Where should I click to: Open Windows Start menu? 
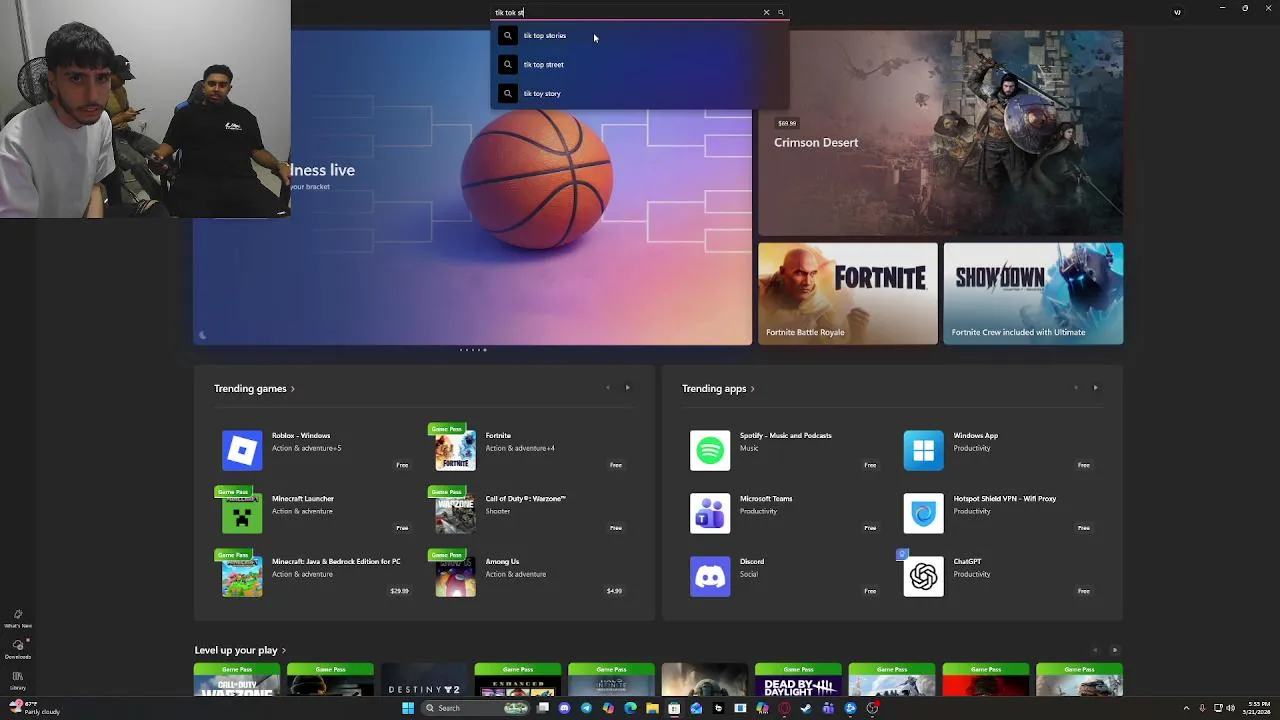[x=408, y=708]
